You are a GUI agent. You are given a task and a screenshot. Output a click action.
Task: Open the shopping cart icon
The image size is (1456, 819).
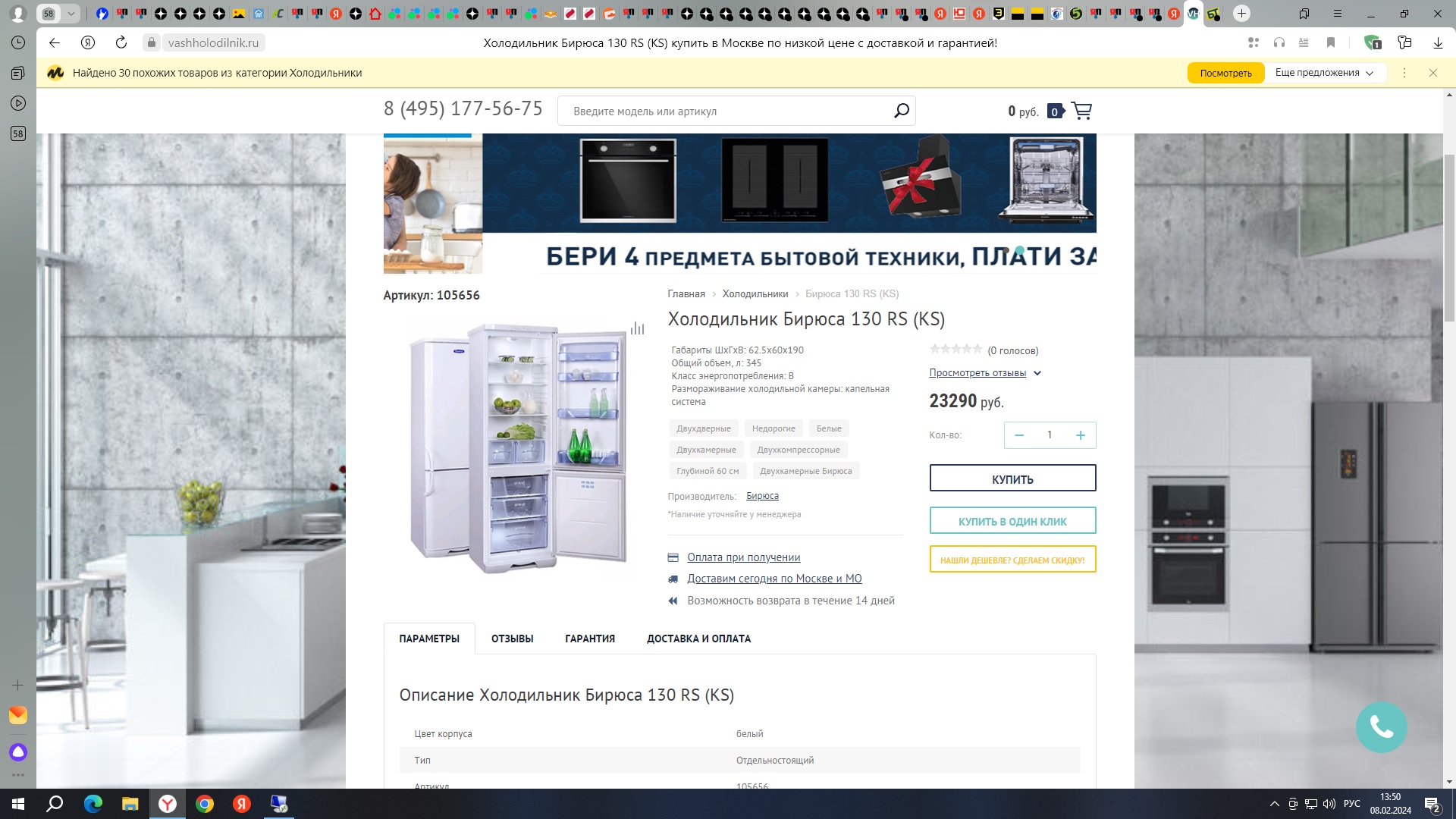point(1081,111)
